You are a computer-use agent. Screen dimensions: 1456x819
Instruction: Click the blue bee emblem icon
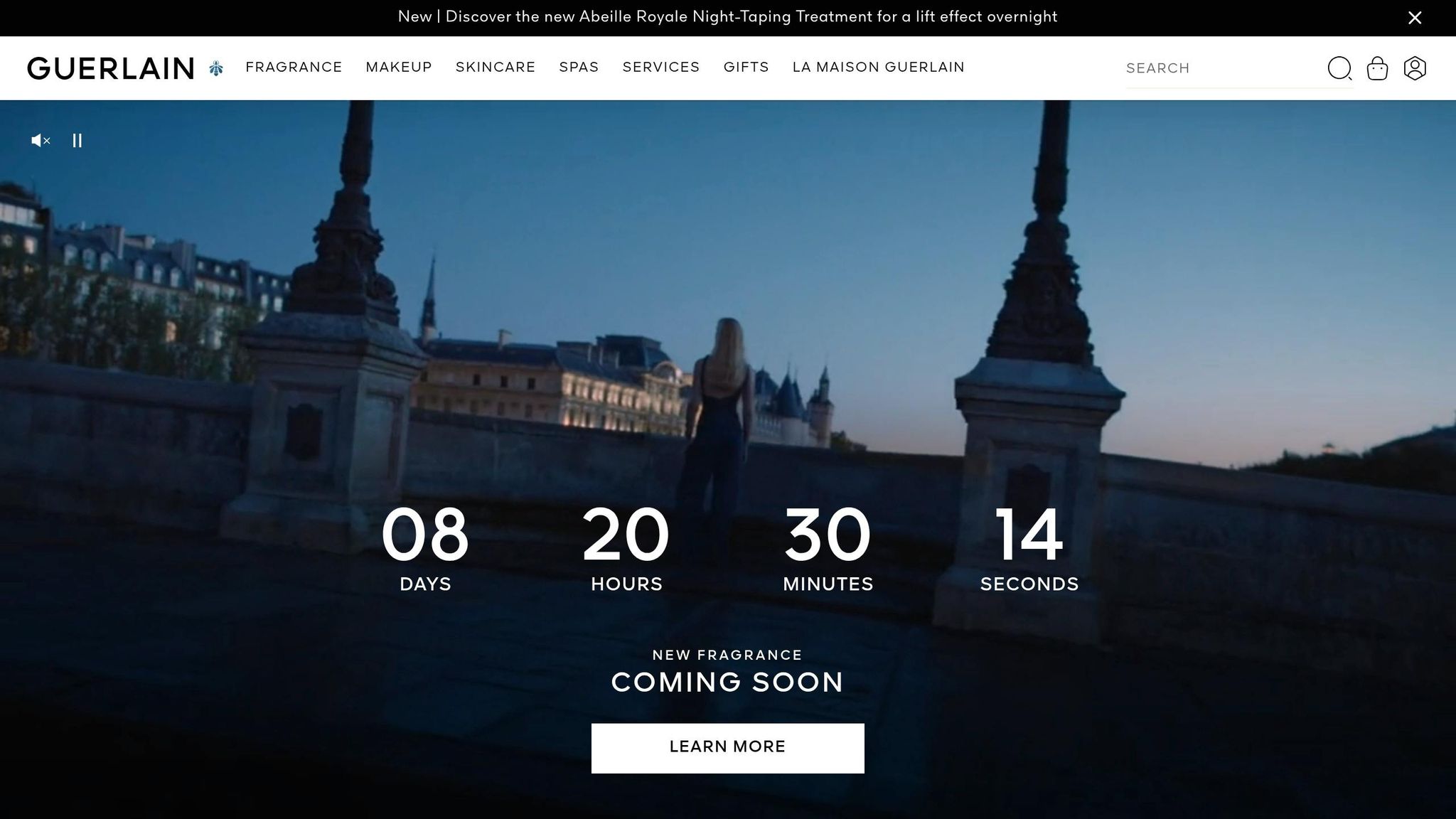(216, 68)
